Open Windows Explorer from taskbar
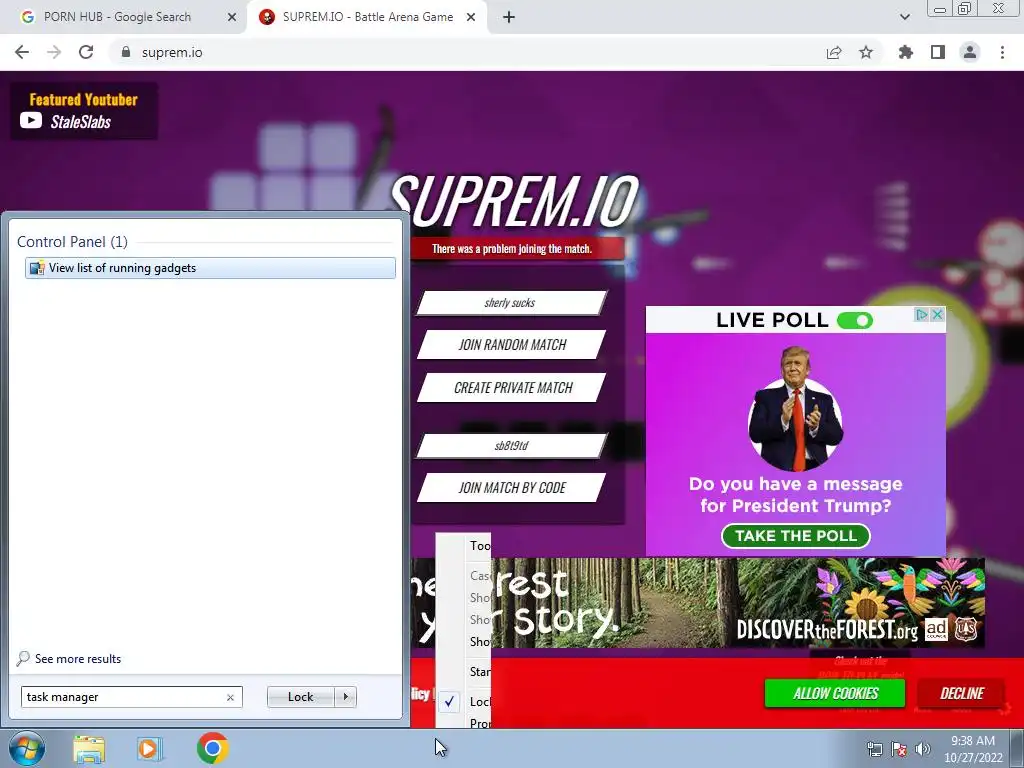Image resolution: width=1024 pixels, height=768 pixels. (89, 748)
